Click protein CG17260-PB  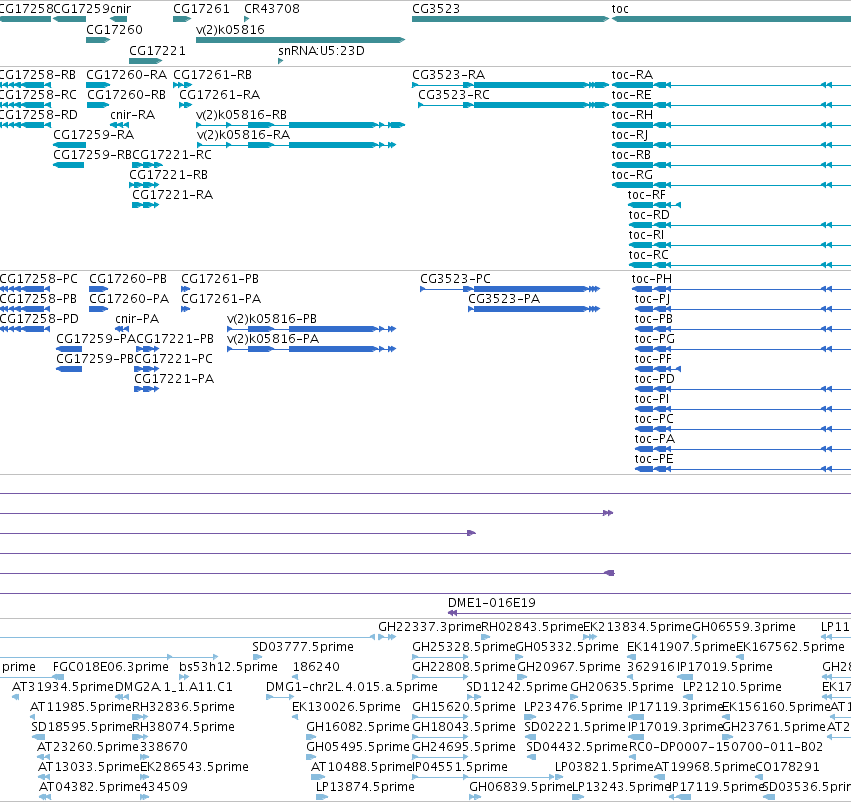pos(98,289)
